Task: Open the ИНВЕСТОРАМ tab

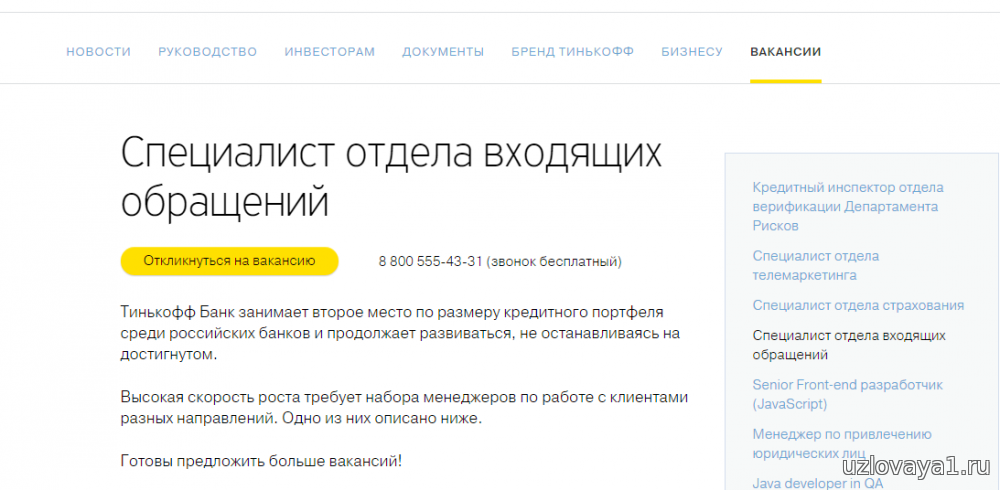Action: pos(330,52)
